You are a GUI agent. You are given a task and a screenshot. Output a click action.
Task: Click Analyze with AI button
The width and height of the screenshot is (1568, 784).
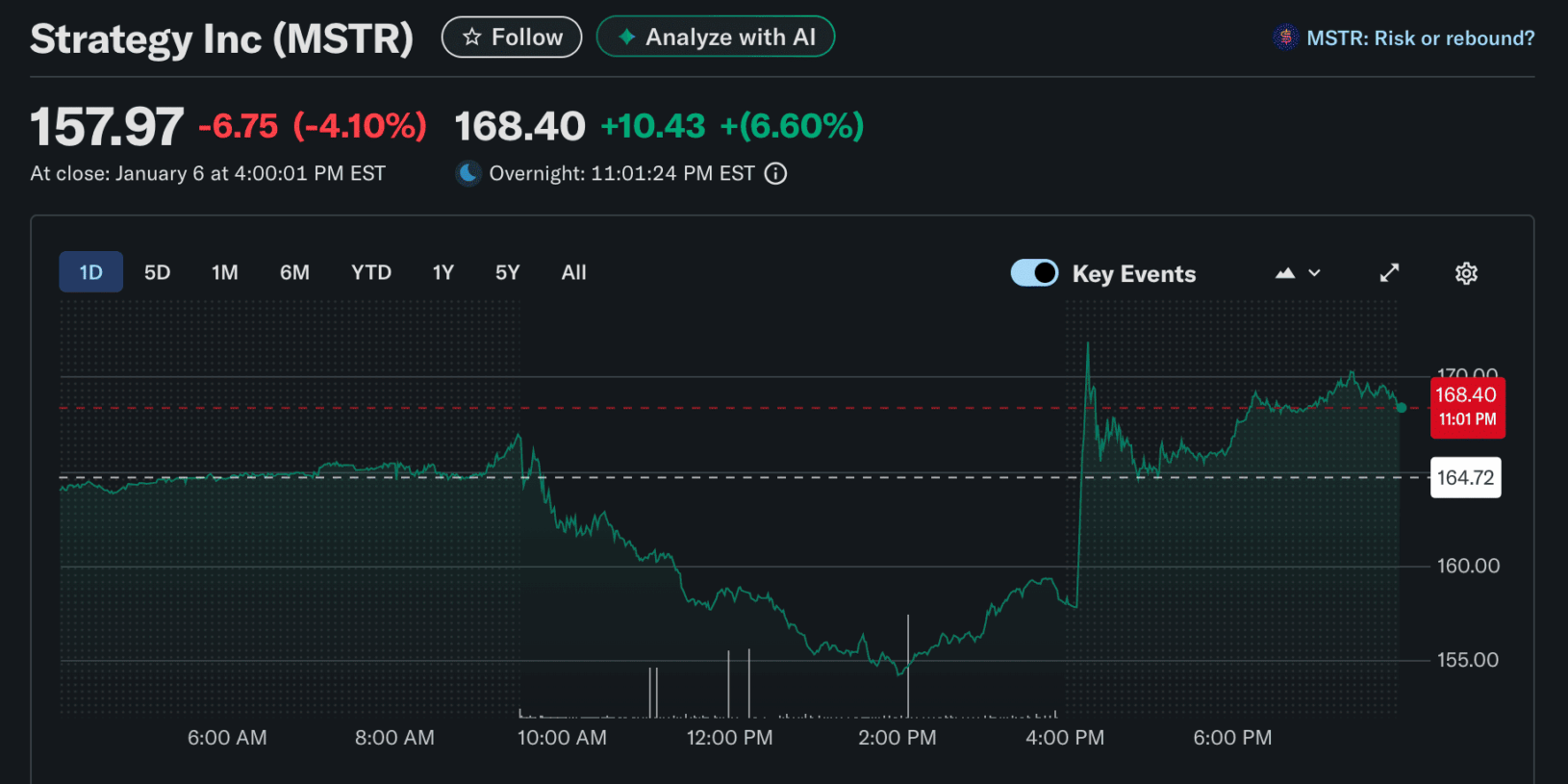[716, 38]
